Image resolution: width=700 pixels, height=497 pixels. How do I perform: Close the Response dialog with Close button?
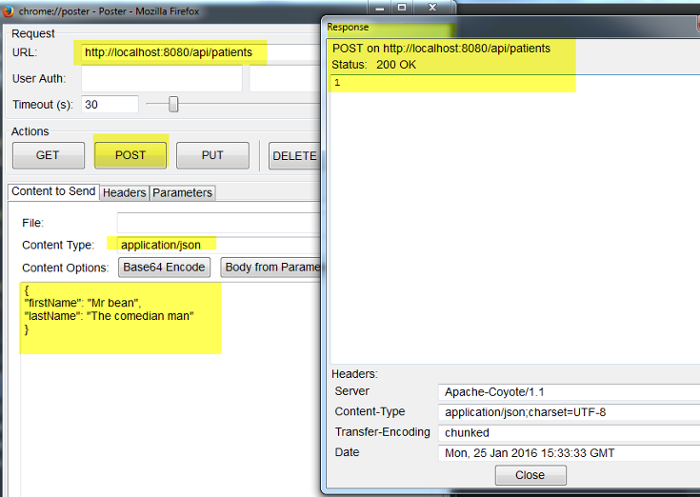tap(530, 475)
